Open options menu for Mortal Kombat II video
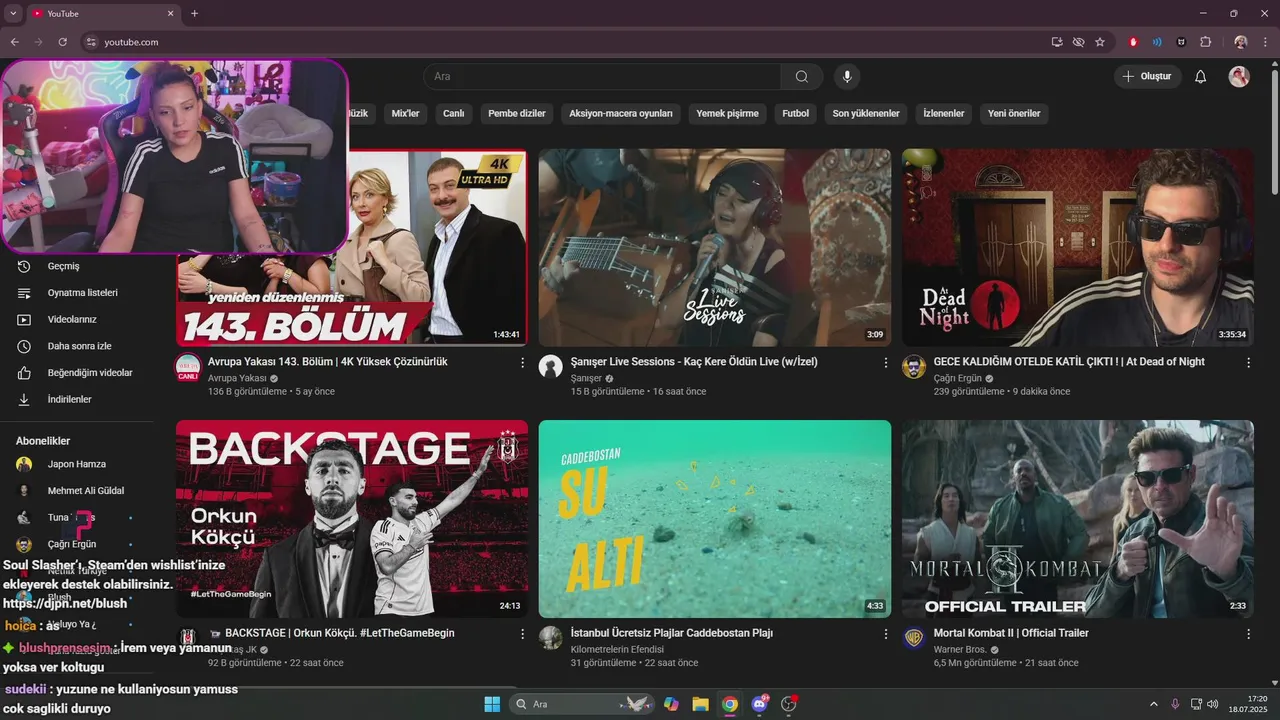This screenshot has width=1280, height=720. coord(1248,633)
